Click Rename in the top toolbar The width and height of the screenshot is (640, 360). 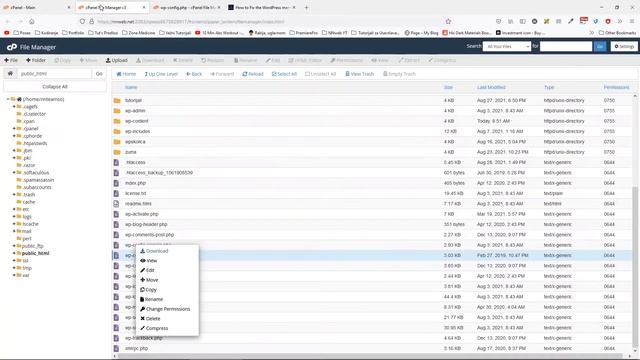[x=245, y=60]
